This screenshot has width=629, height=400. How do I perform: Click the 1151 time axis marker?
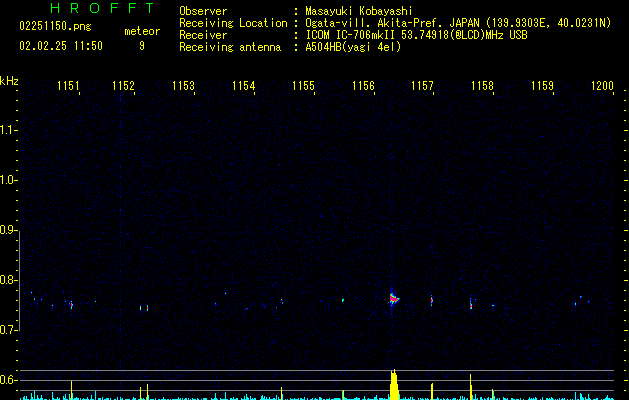[68, 86]
